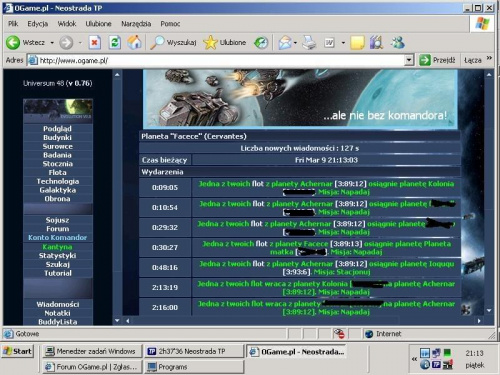The width and height of the screenshot is (500, 375).
Task: Open the Pomoc menu
Action: tap(170, 24)
